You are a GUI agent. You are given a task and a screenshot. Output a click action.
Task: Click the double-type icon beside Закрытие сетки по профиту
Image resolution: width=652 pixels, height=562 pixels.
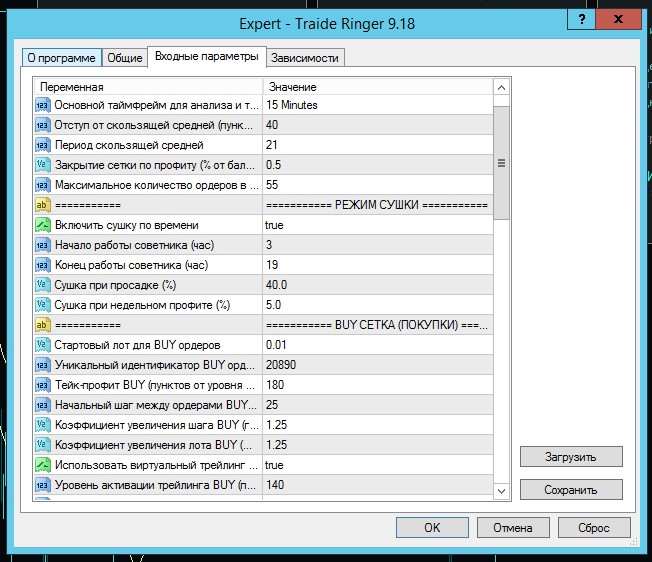pos(42,165)
